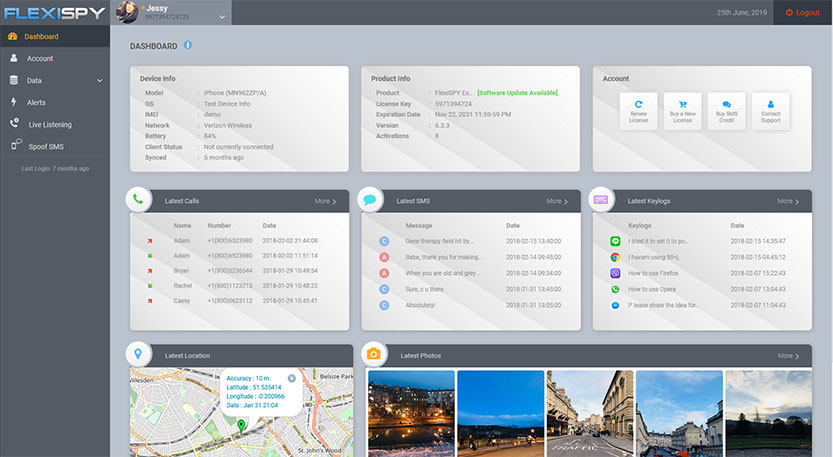
Task: Click contact icon beside 'When you are old' SMS
Action: coord(384,273)
